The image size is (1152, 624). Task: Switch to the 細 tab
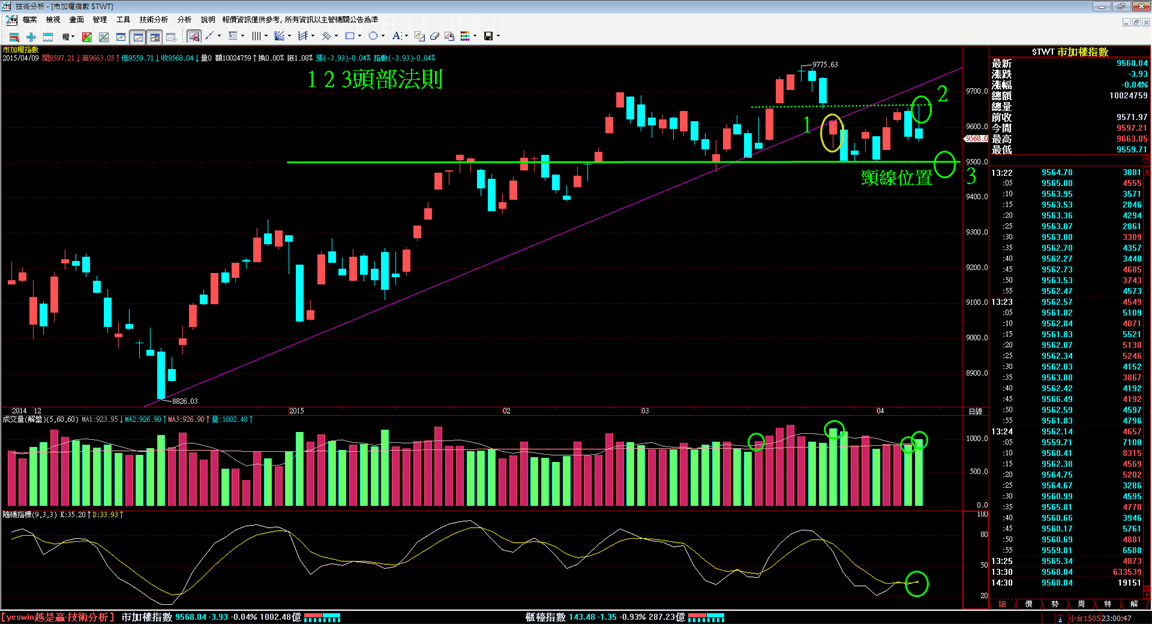[1001, 603]
